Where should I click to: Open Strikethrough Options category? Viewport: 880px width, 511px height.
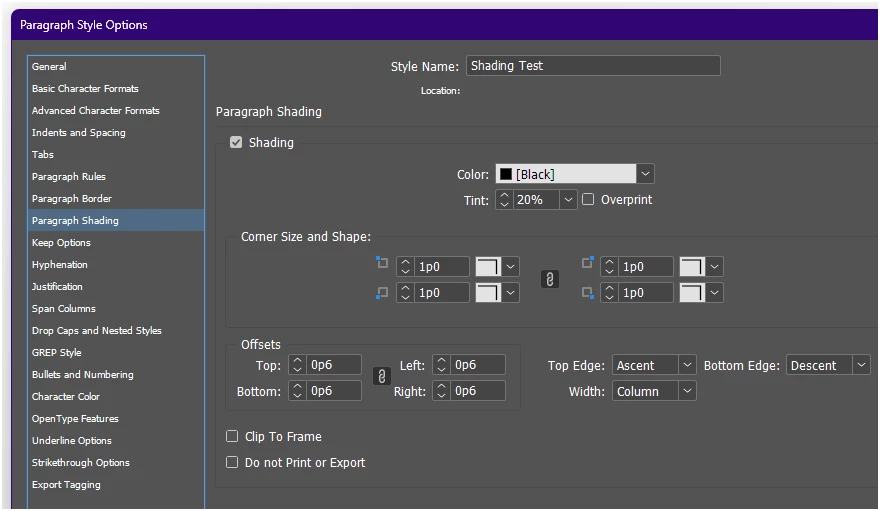[116, 462]
